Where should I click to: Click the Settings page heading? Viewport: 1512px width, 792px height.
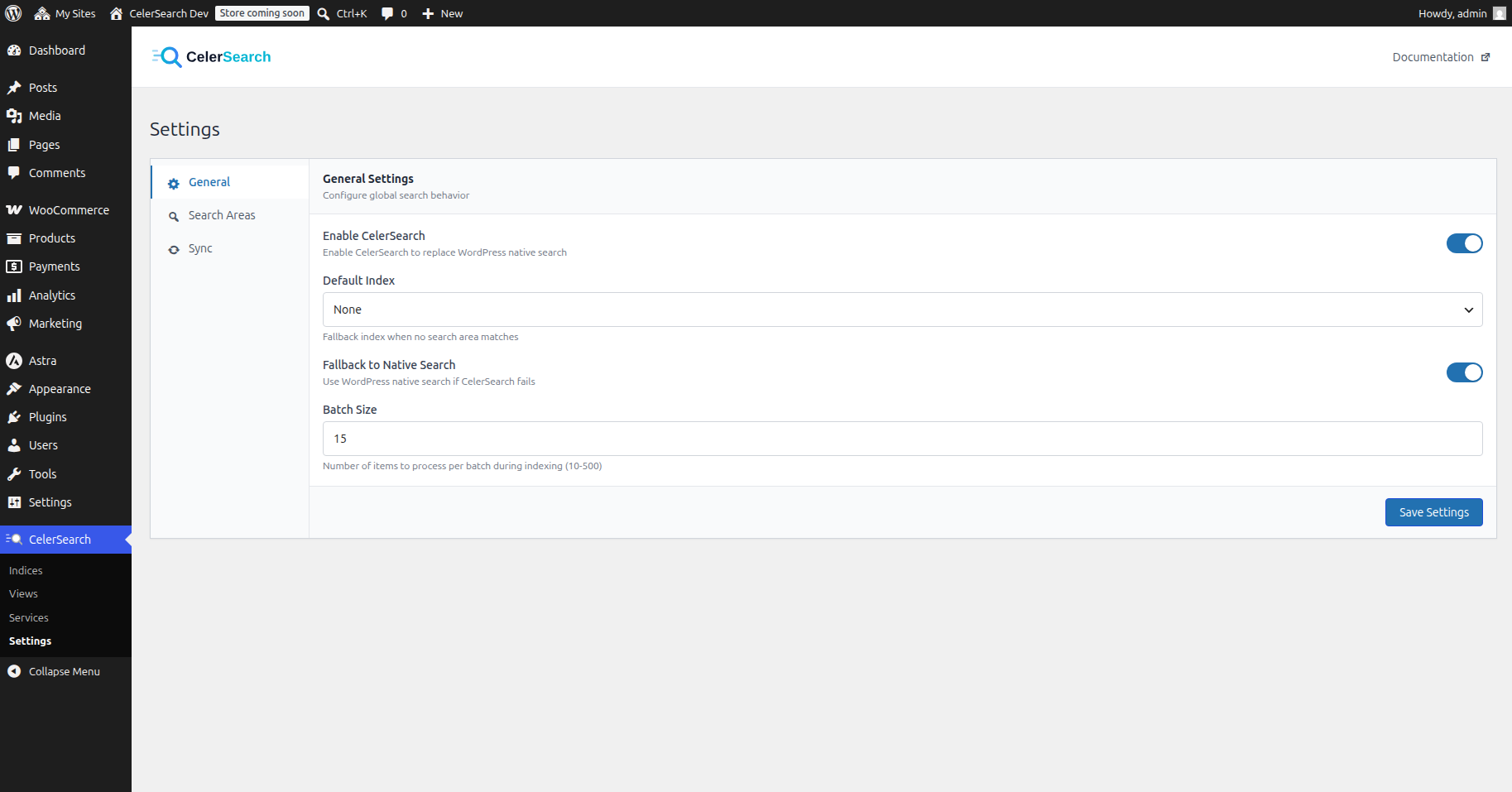click(x=185, y=129)
